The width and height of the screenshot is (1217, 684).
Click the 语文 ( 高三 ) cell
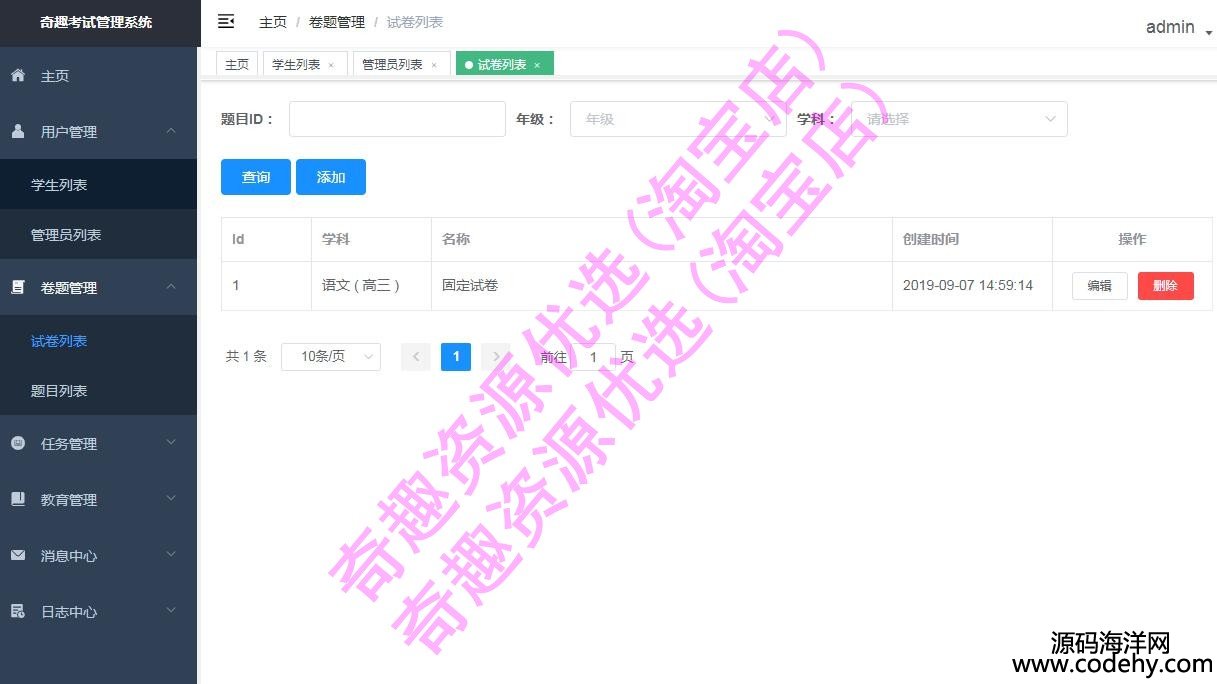pyautogui.click(x=371, y=286)
